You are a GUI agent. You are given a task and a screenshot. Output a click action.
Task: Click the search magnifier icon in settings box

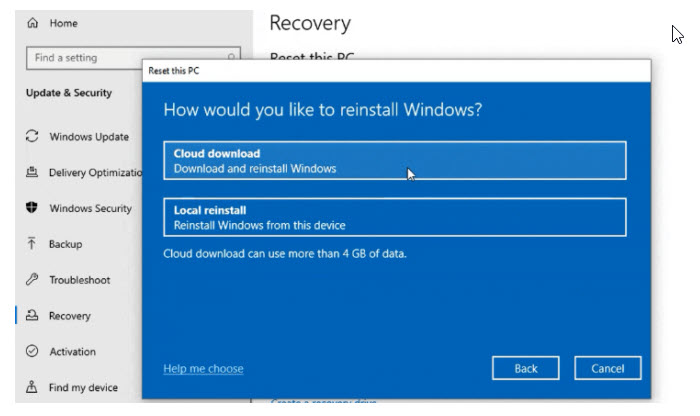tap(232, 58)
